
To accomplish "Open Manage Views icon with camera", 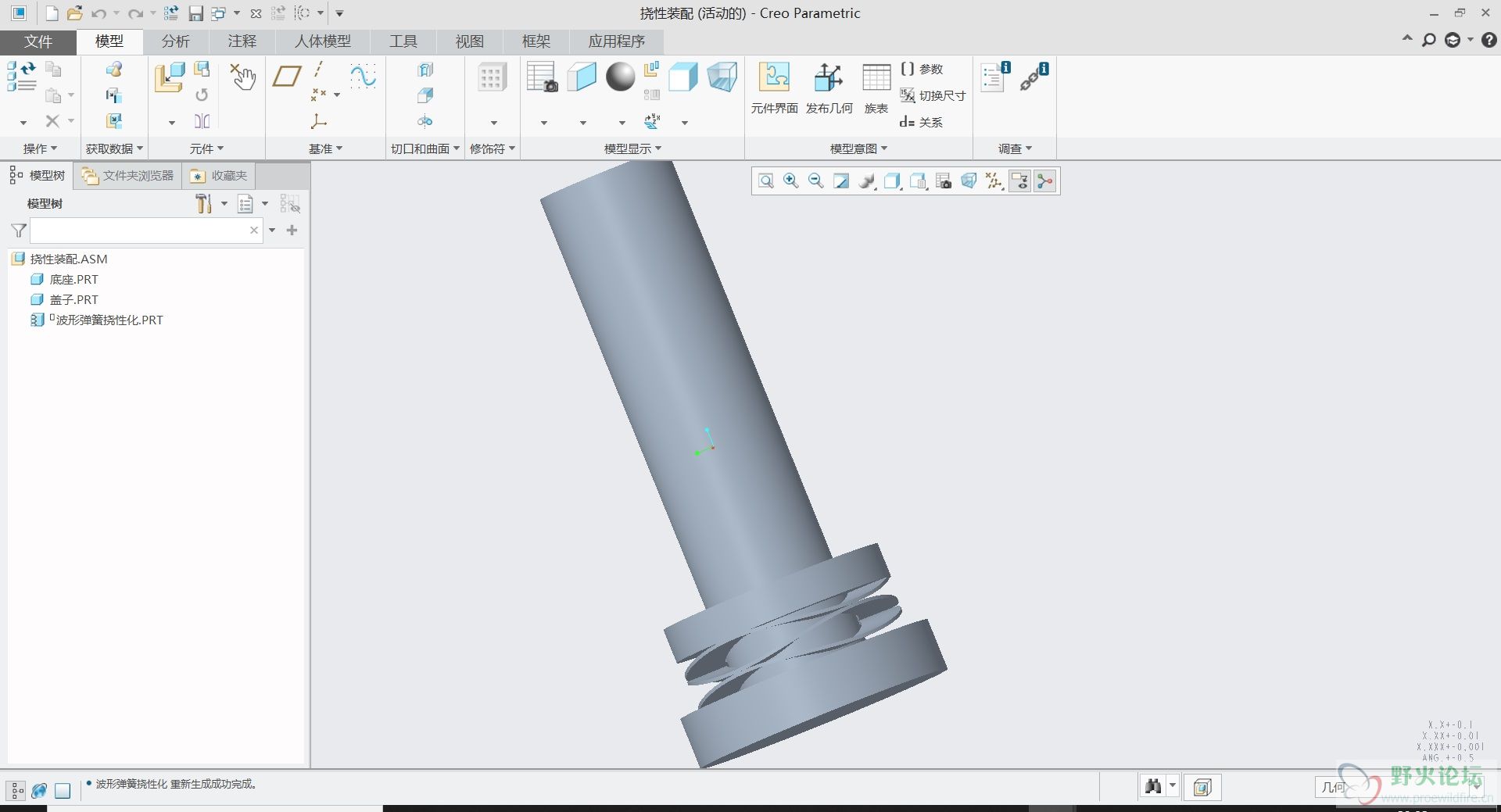I will point(542,77).
